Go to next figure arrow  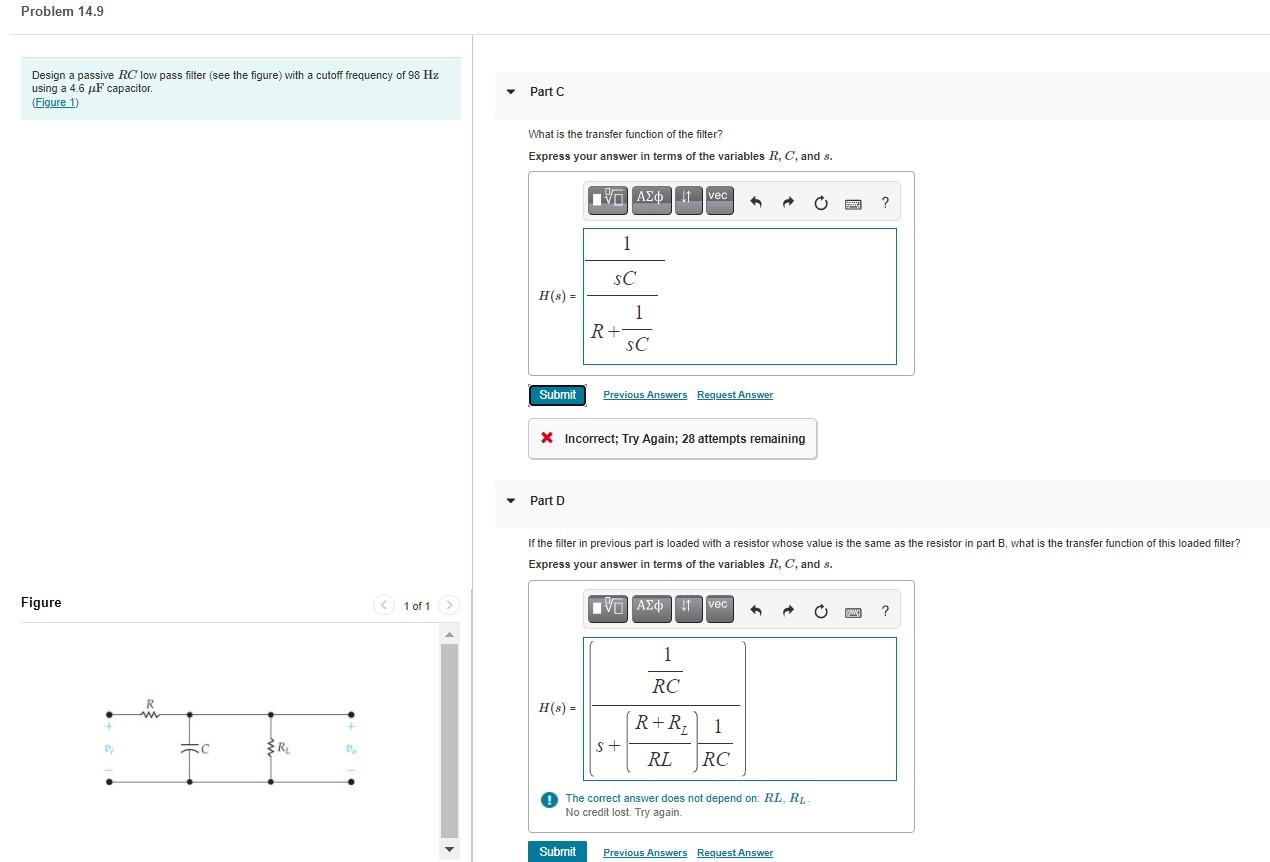(449, 605)
